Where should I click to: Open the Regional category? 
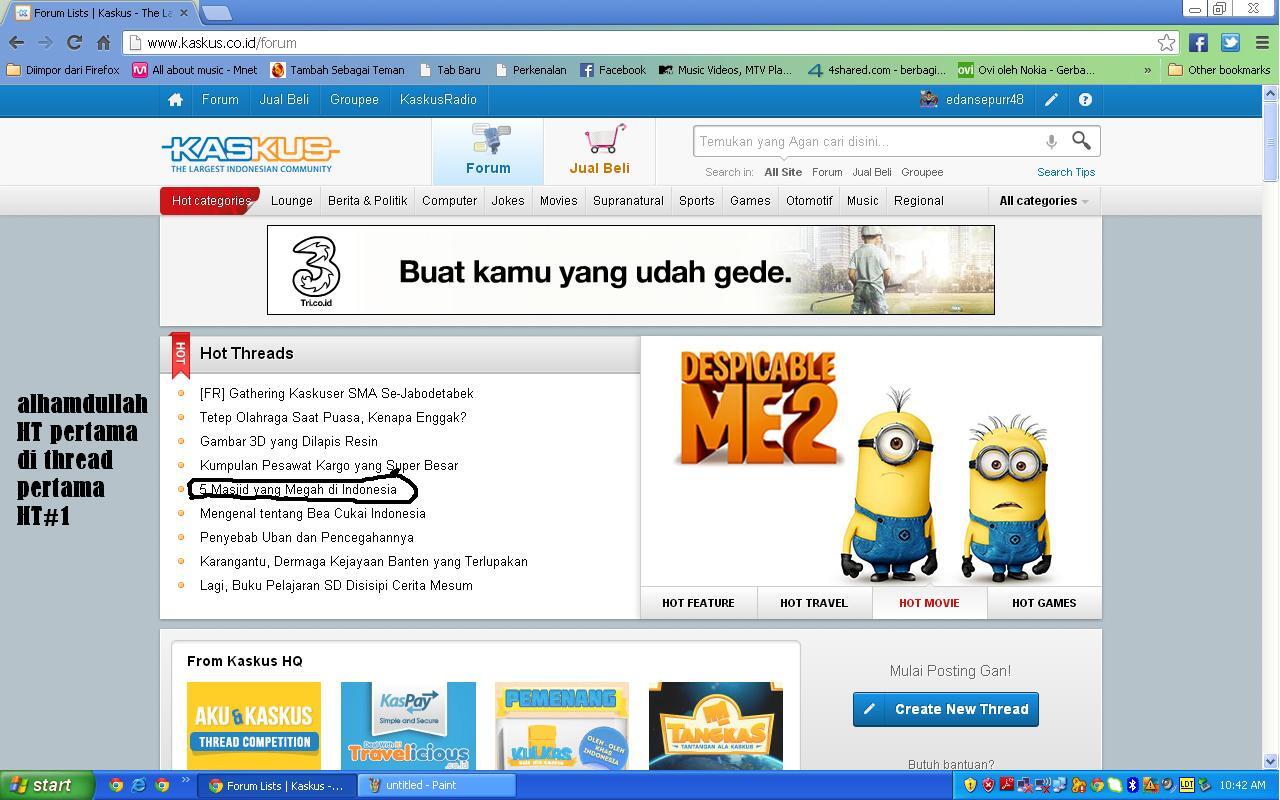point(919,201)
